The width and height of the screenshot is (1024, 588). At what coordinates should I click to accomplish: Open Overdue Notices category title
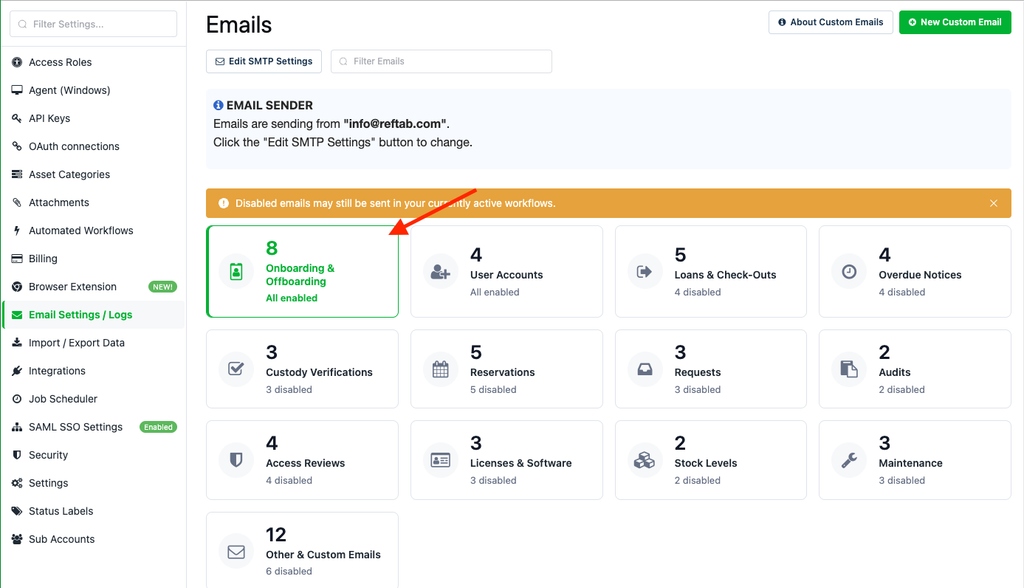pyautogui.click(x=920, y=275)
